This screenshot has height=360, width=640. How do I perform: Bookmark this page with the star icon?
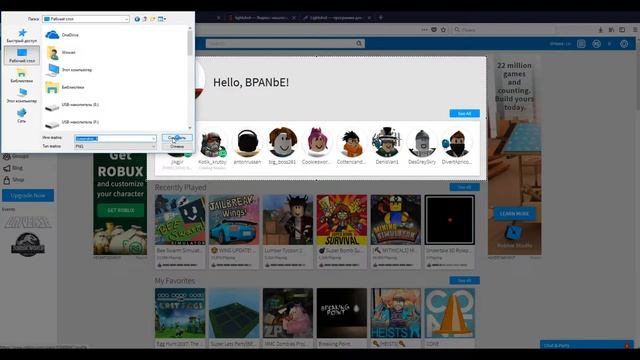tap(443, 30)
